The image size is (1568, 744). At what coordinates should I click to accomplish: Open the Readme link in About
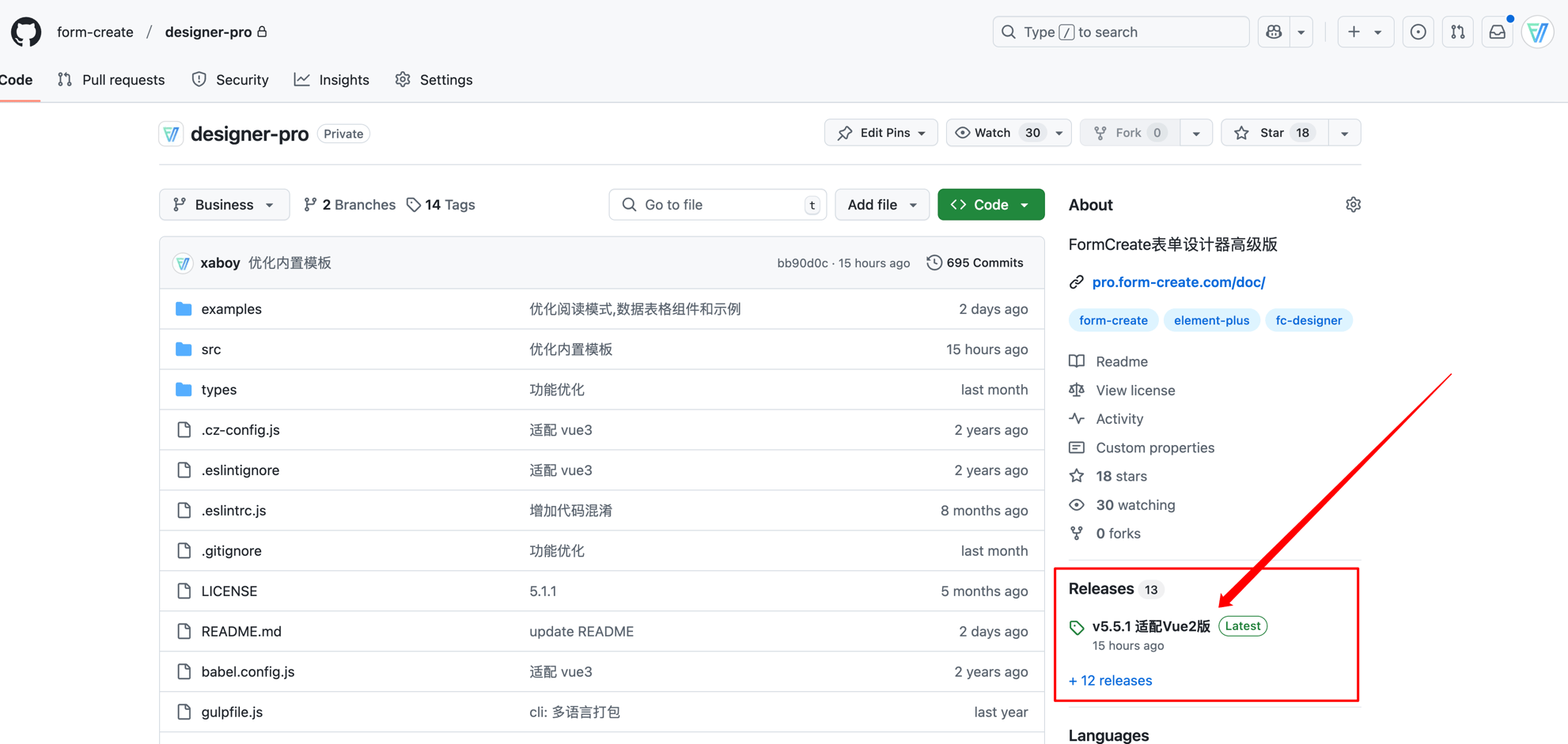click(1108, 361)
